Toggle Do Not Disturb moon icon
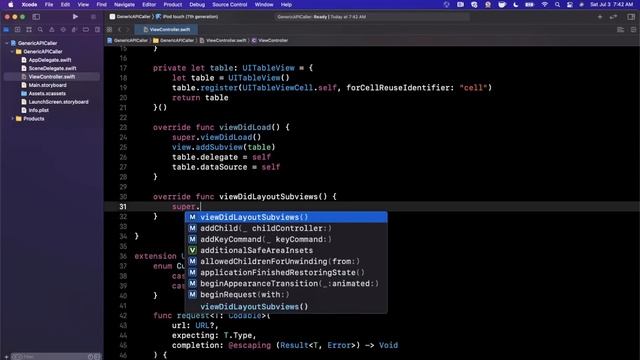The image size is (640, 360). (x=516, y=4)
